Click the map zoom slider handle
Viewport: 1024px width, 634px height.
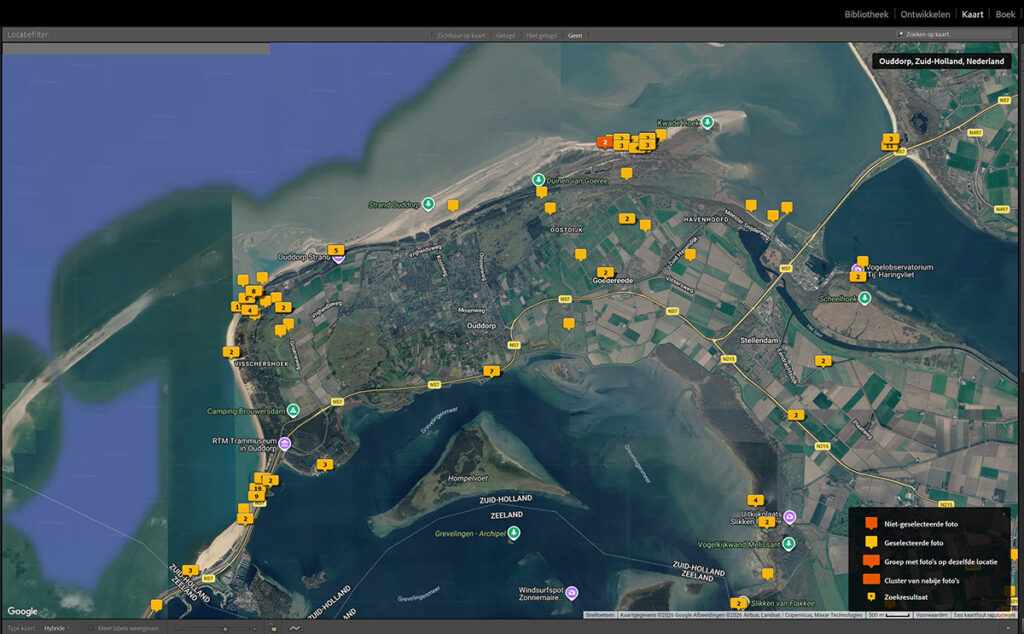[x=225, y=629]
